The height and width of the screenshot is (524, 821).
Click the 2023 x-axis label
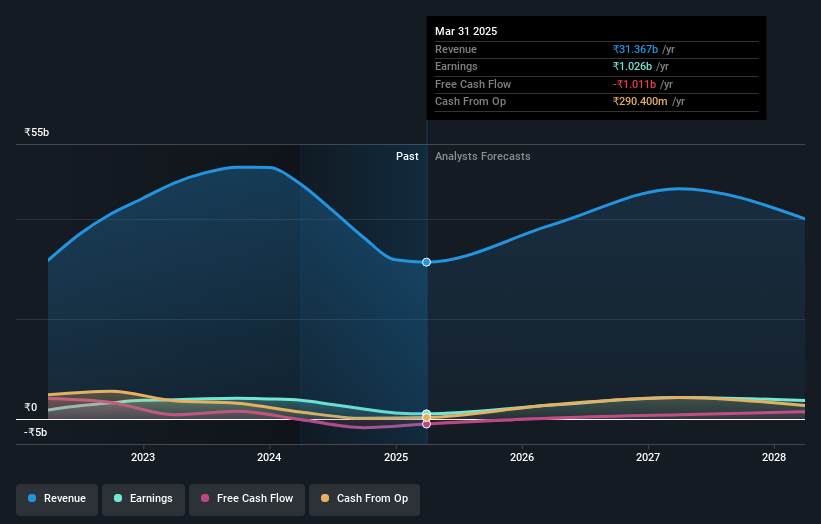(x=143, y=458)
